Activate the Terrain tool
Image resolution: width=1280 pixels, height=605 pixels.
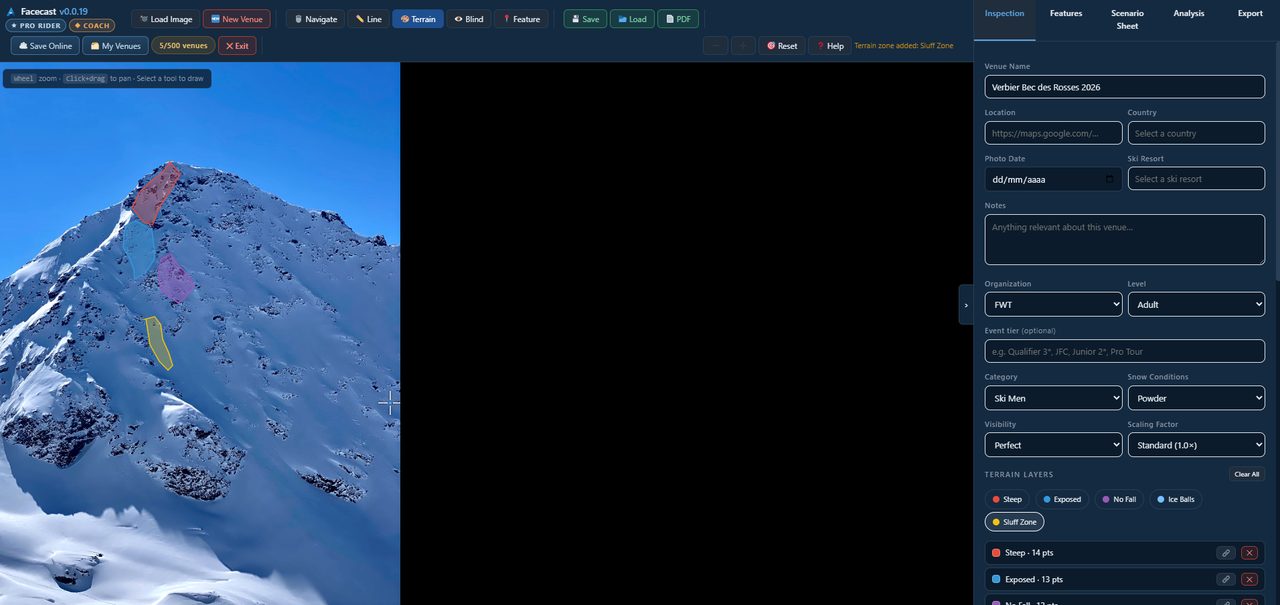[418, 19]
